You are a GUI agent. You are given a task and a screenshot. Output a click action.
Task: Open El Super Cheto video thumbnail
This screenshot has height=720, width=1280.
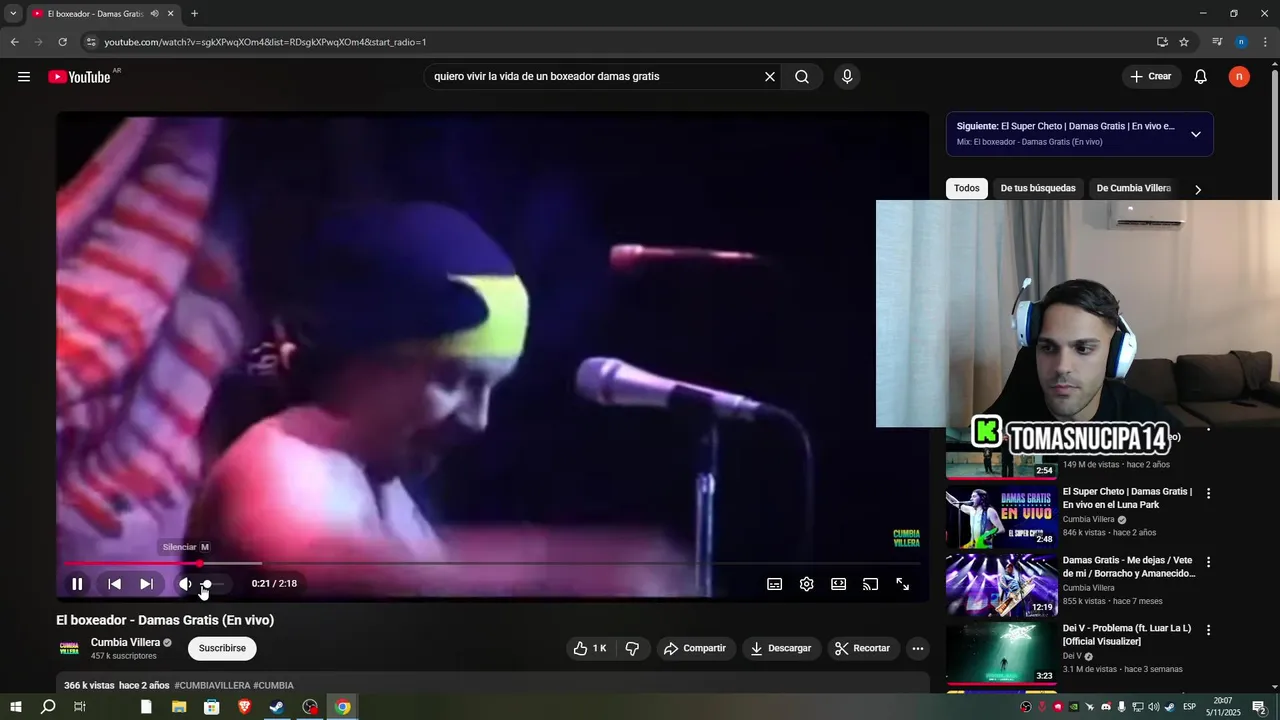(1001, 517)
